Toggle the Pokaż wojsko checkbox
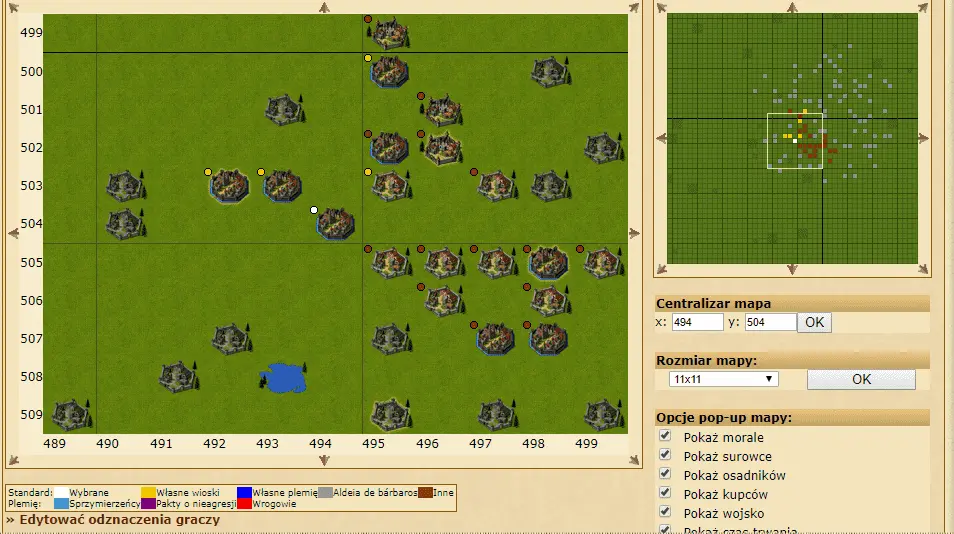This screenshot has width=954, height=534. pyautogui.click(x=665, y=511)
